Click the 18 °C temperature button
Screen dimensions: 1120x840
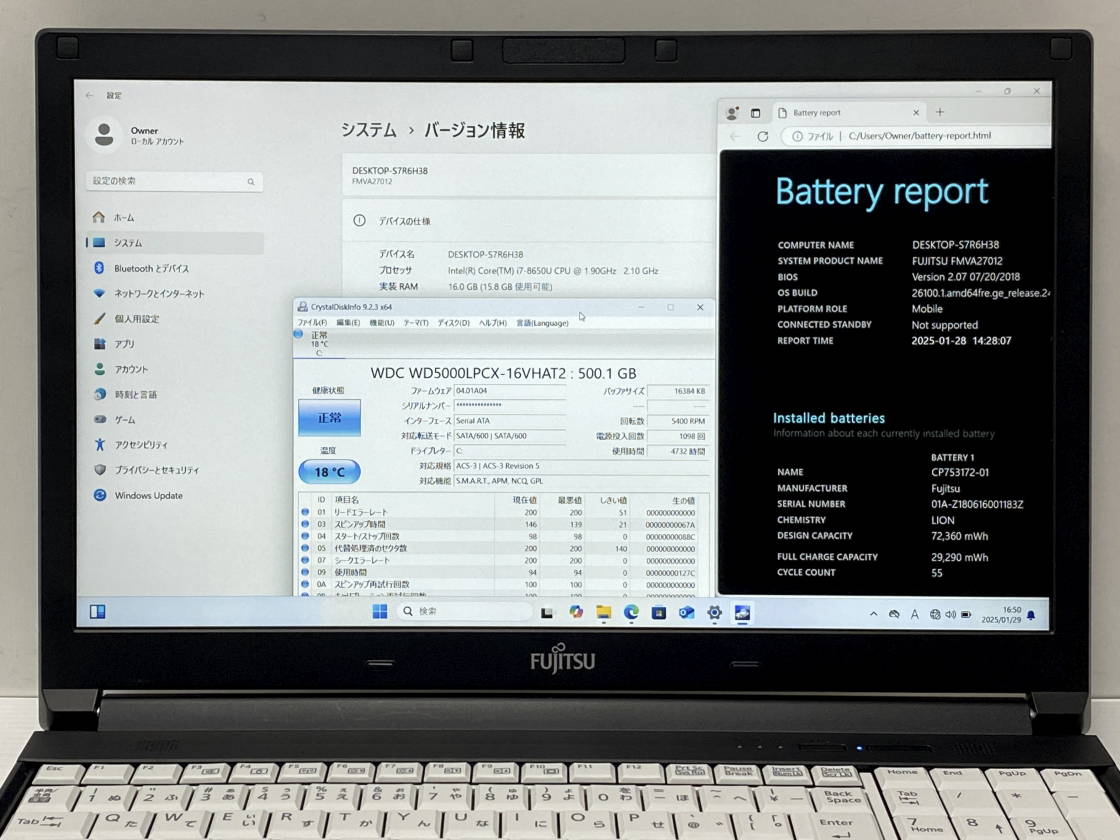point(329,472)
